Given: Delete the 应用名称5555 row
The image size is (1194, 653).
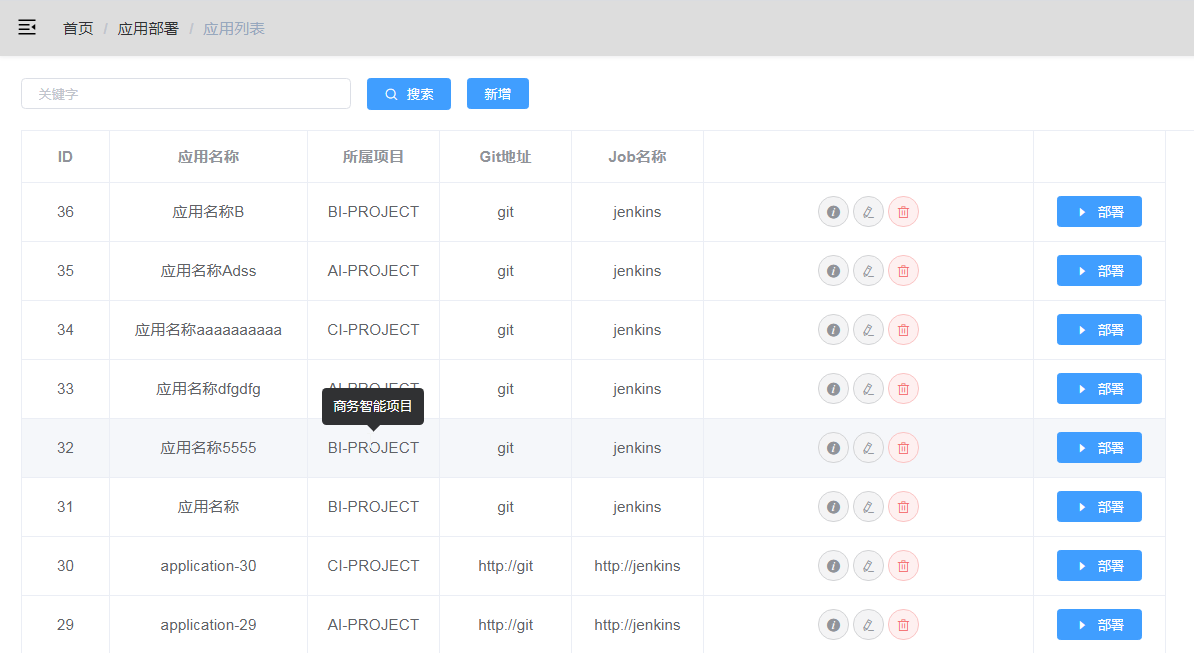Looking at the screenshot, I should tap(903, 448).
